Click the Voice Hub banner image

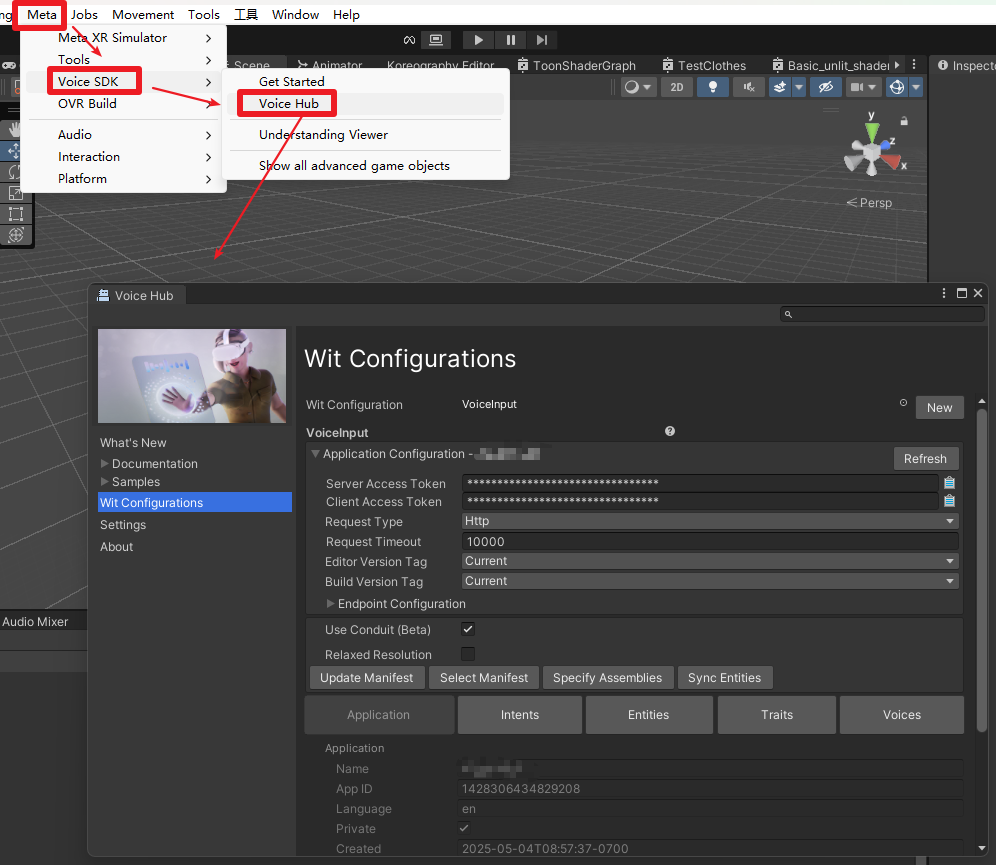tap(192, 376)
